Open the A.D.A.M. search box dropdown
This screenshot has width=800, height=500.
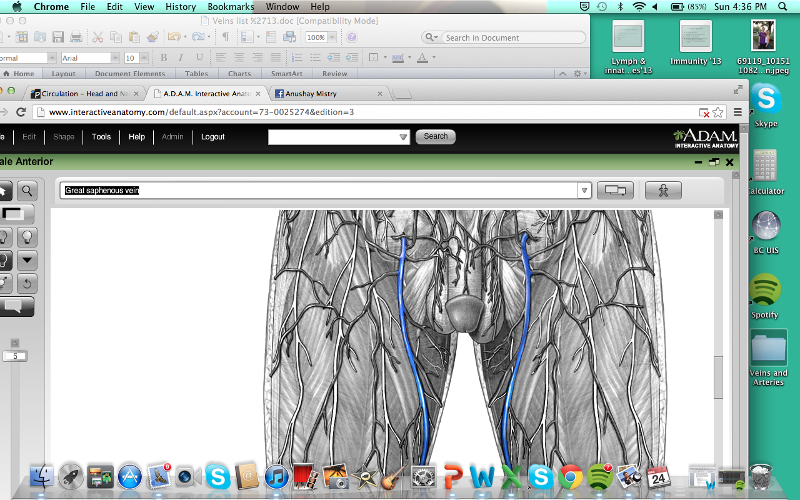[404, 137]
